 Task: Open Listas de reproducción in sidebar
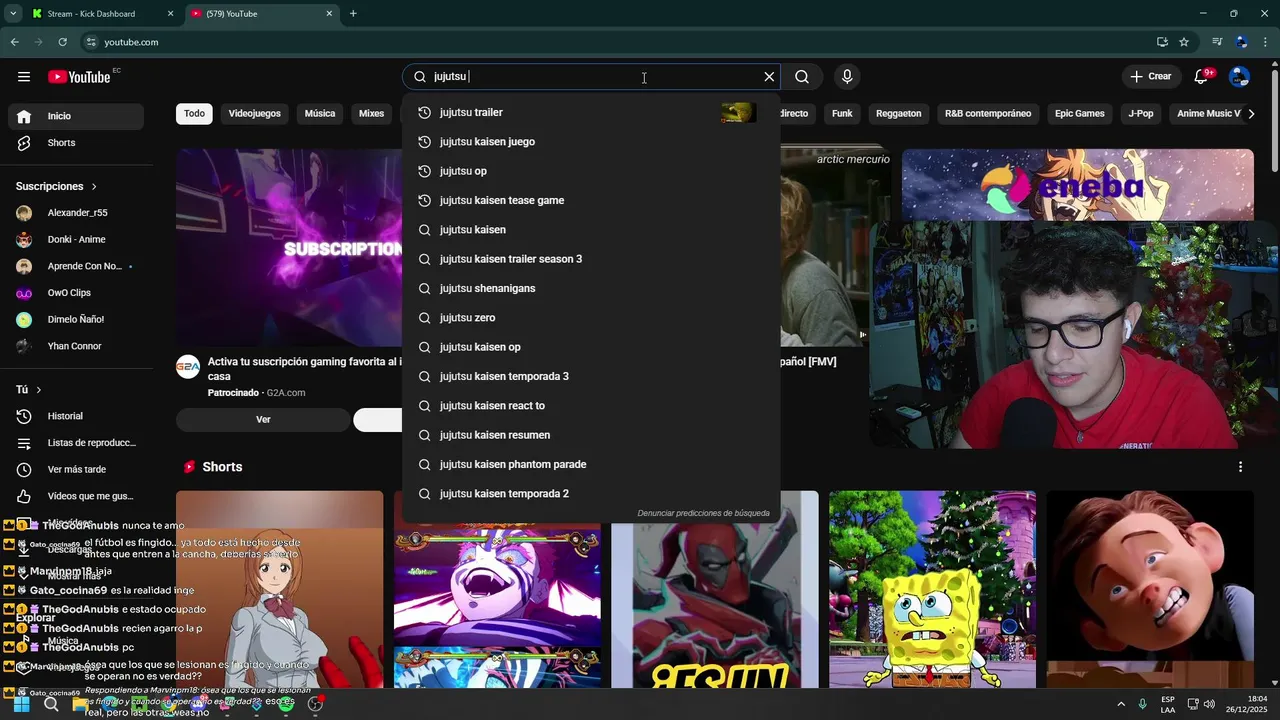coord(76,443)
